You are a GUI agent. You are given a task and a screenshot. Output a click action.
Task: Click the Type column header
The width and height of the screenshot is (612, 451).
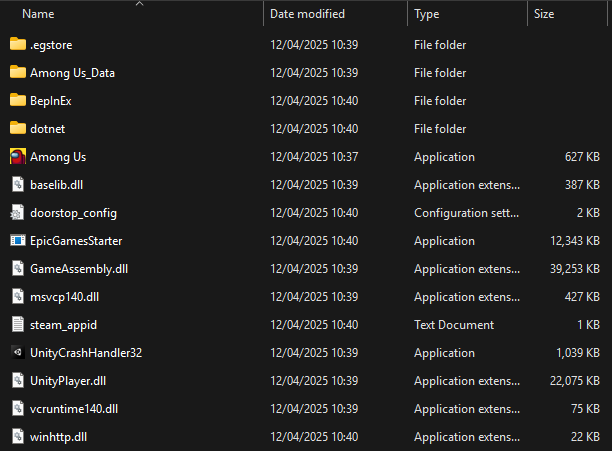(427, 14)
